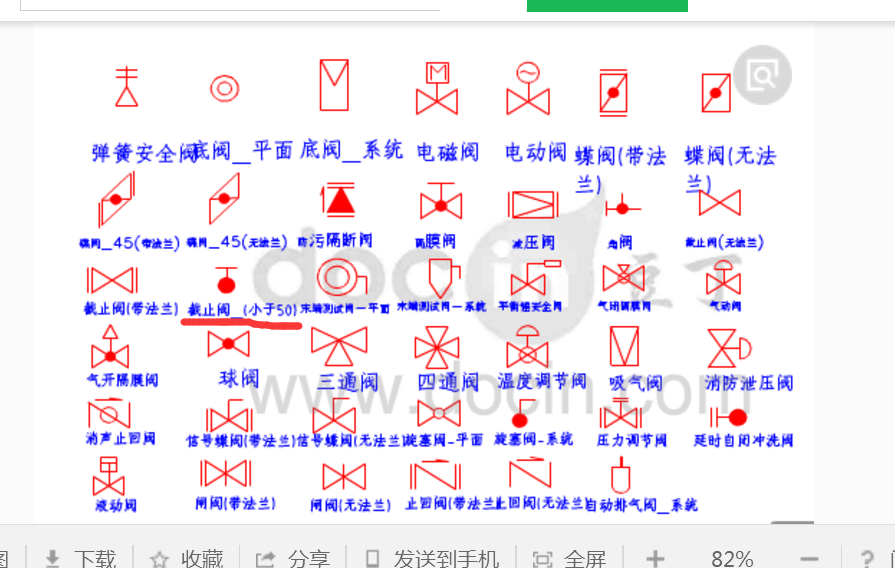
Task: Click the 三通阀 text label
Action: pyautogui.click(x=348, y=381)
